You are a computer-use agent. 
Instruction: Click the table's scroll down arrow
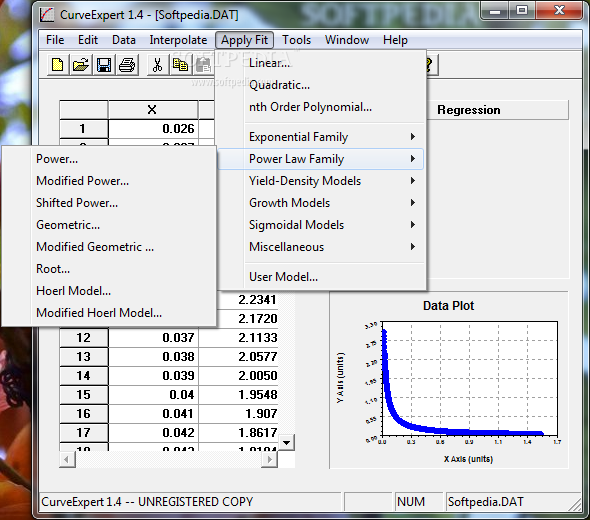point(286,443)
